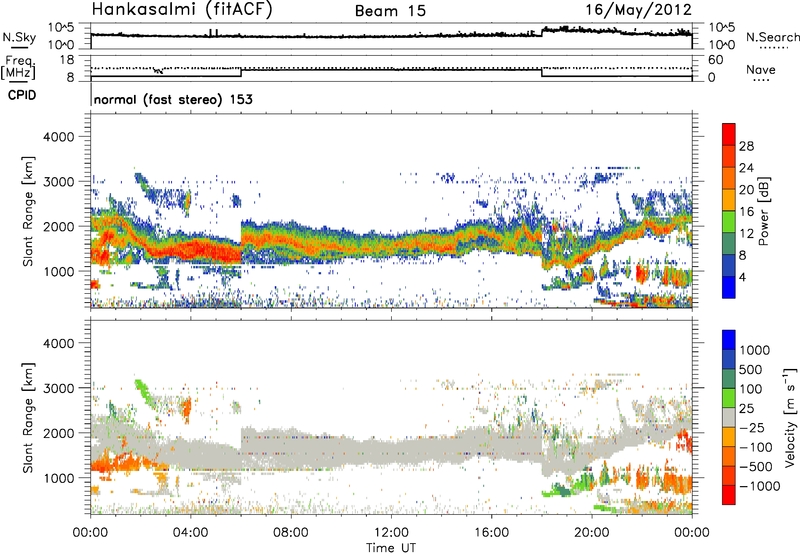Click the power plot 'Slant Range [km]' label
The width and height of the screenshot is (800, 554).
(28, 211)
